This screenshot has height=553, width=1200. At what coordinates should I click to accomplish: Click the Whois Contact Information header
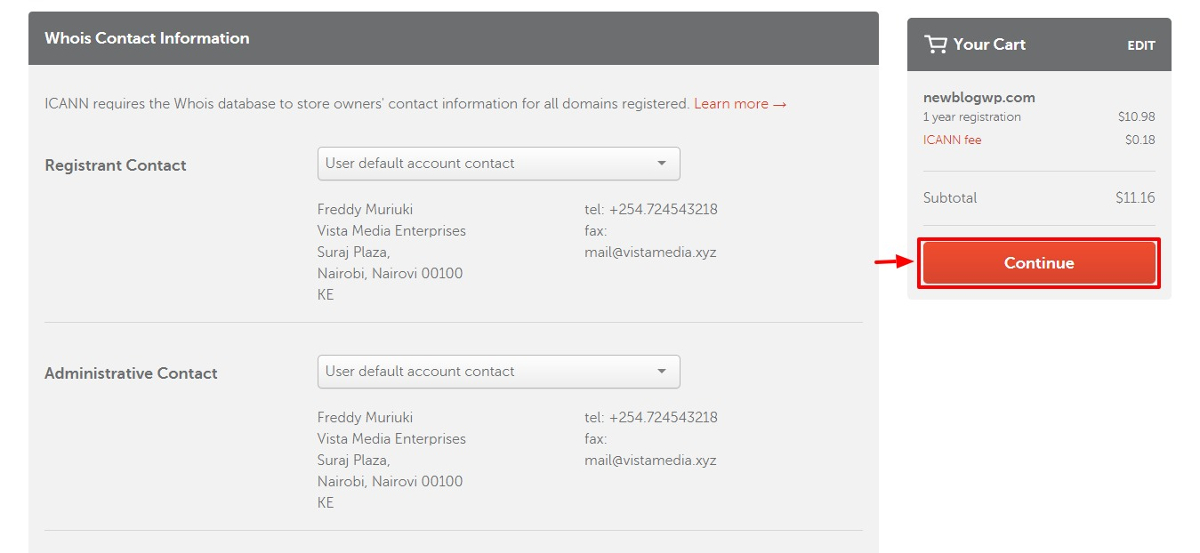147,38
